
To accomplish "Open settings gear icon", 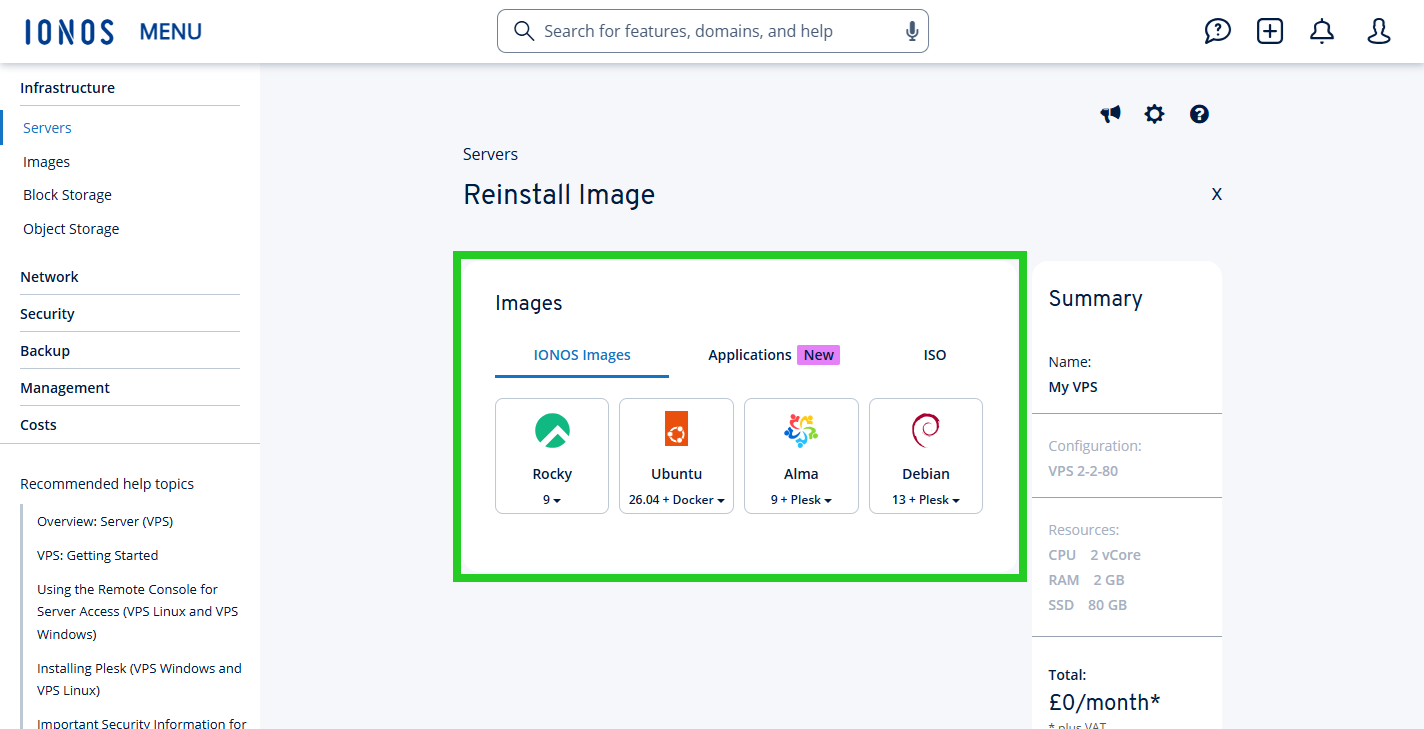I will [x=1155, y=114].
